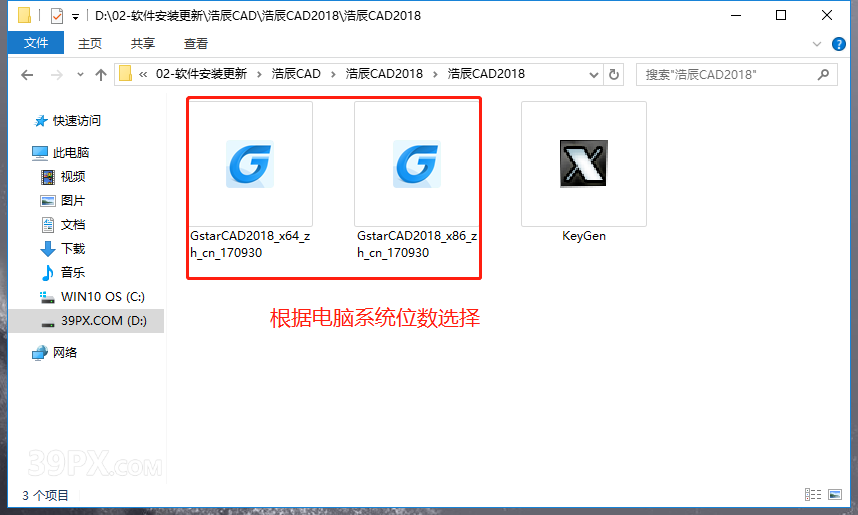Open the 文件 menu tab
858x515 pixels.
36,43
